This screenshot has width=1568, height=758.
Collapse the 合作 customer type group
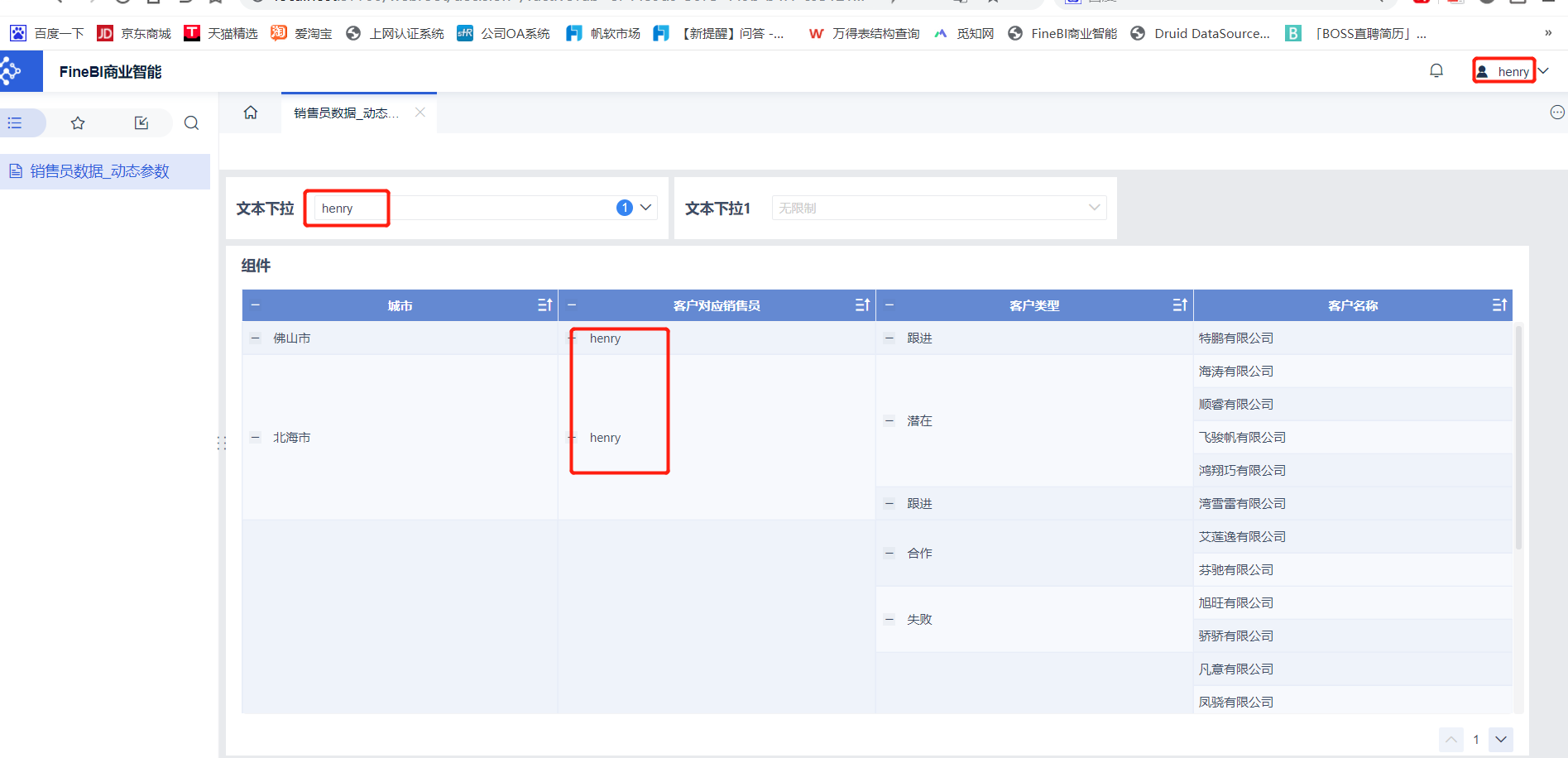click(889, 553)
